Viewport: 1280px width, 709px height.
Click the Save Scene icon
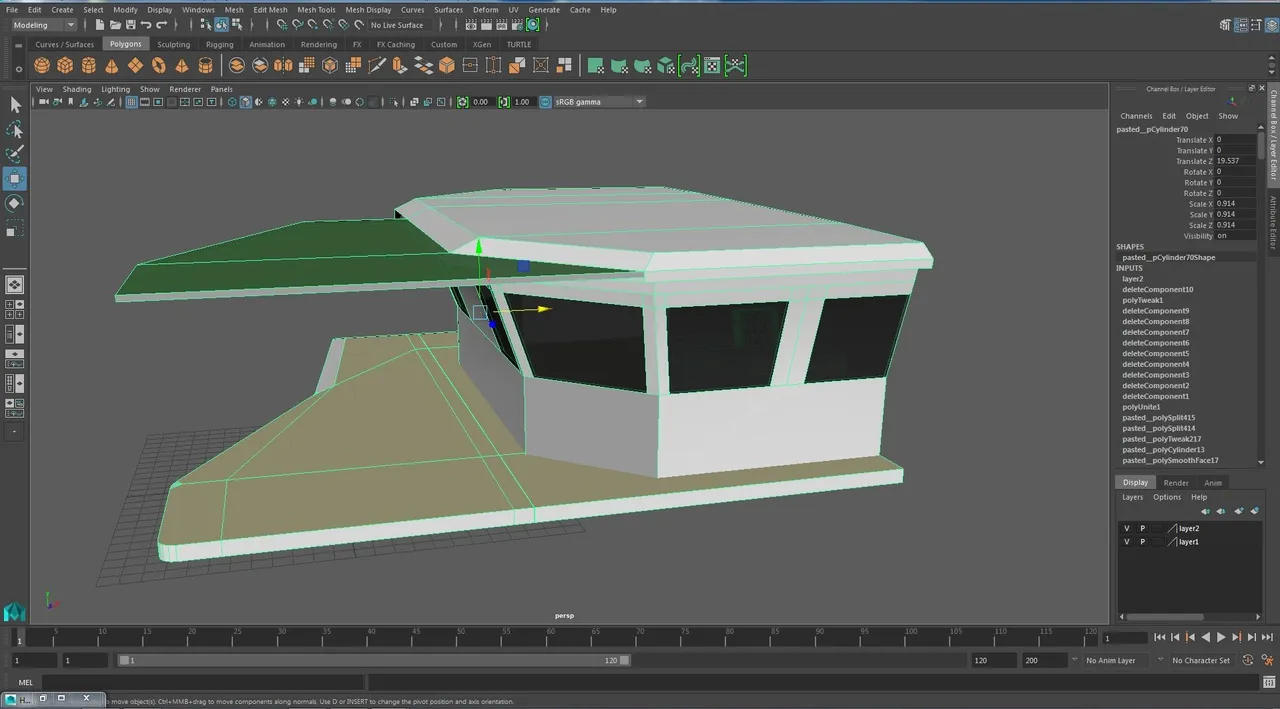[132, 25]
